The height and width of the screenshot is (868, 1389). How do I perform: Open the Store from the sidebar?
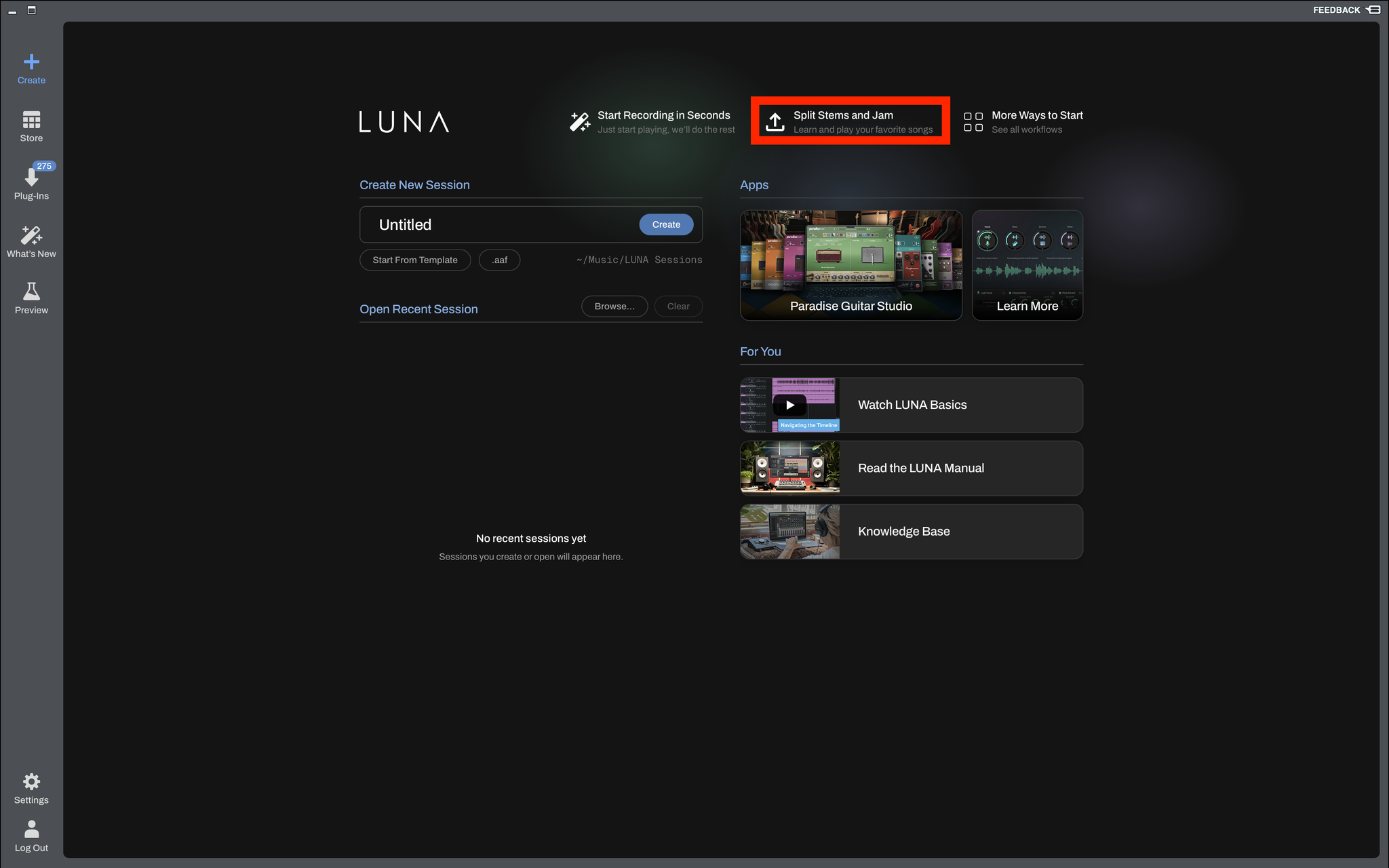pos(31,127)
